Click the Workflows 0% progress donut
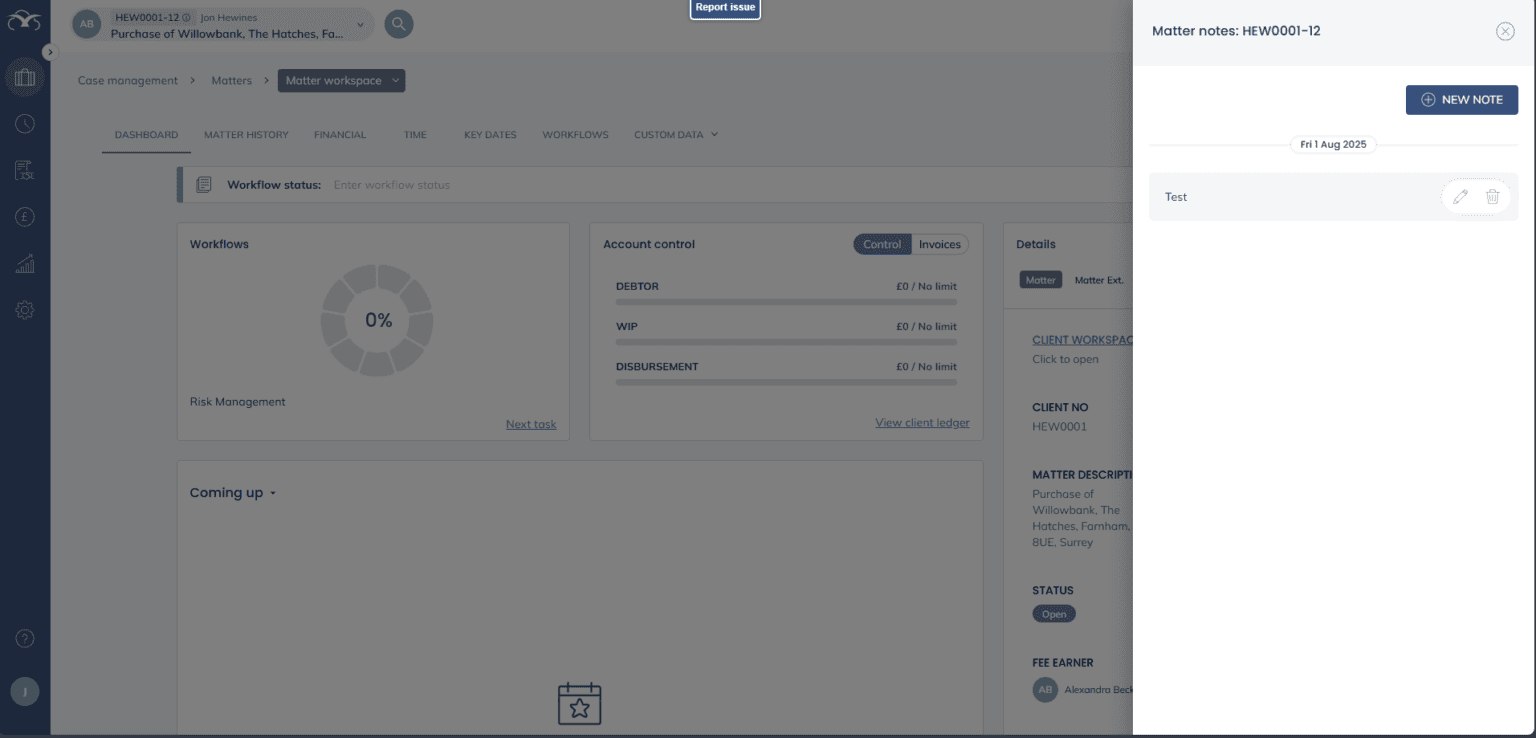 (377, 320)
